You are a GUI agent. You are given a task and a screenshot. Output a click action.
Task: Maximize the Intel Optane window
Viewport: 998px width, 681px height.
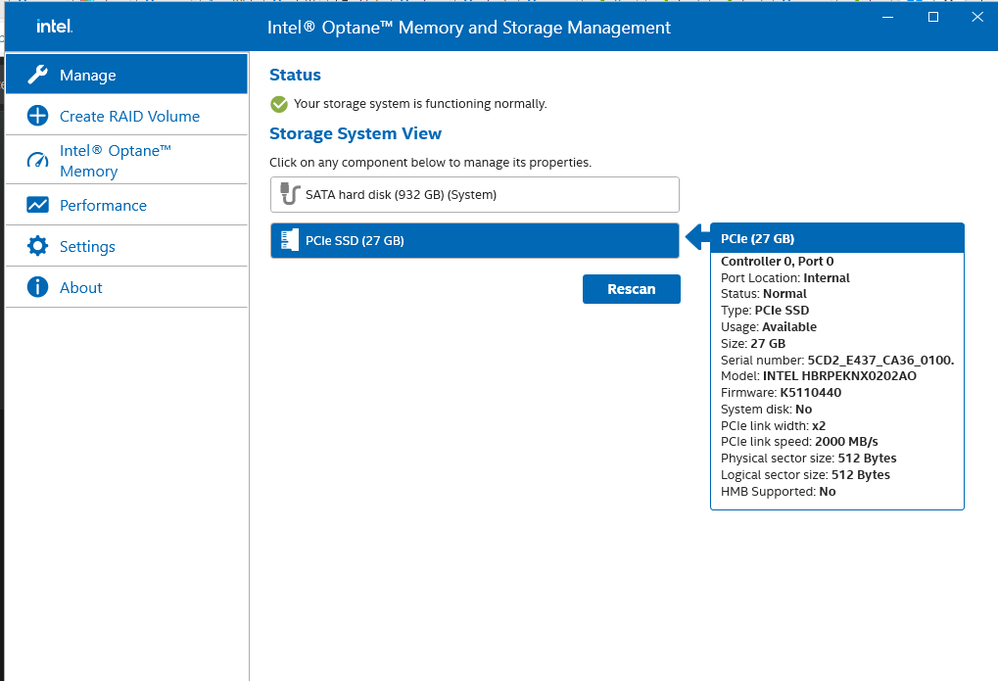[933, 17]
